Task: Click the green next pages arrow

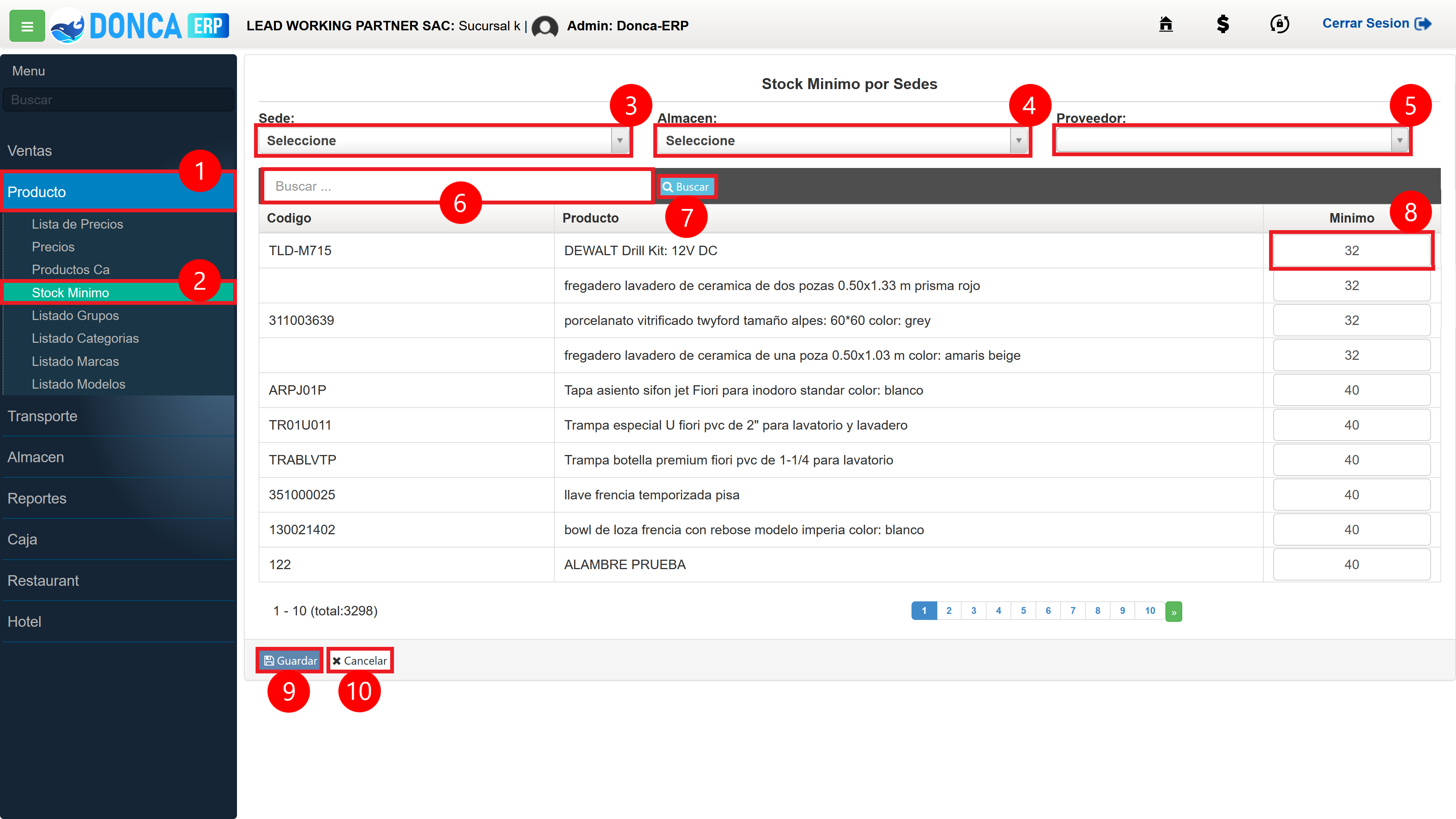Action: pyautogui.click(x=1174, y=612)
